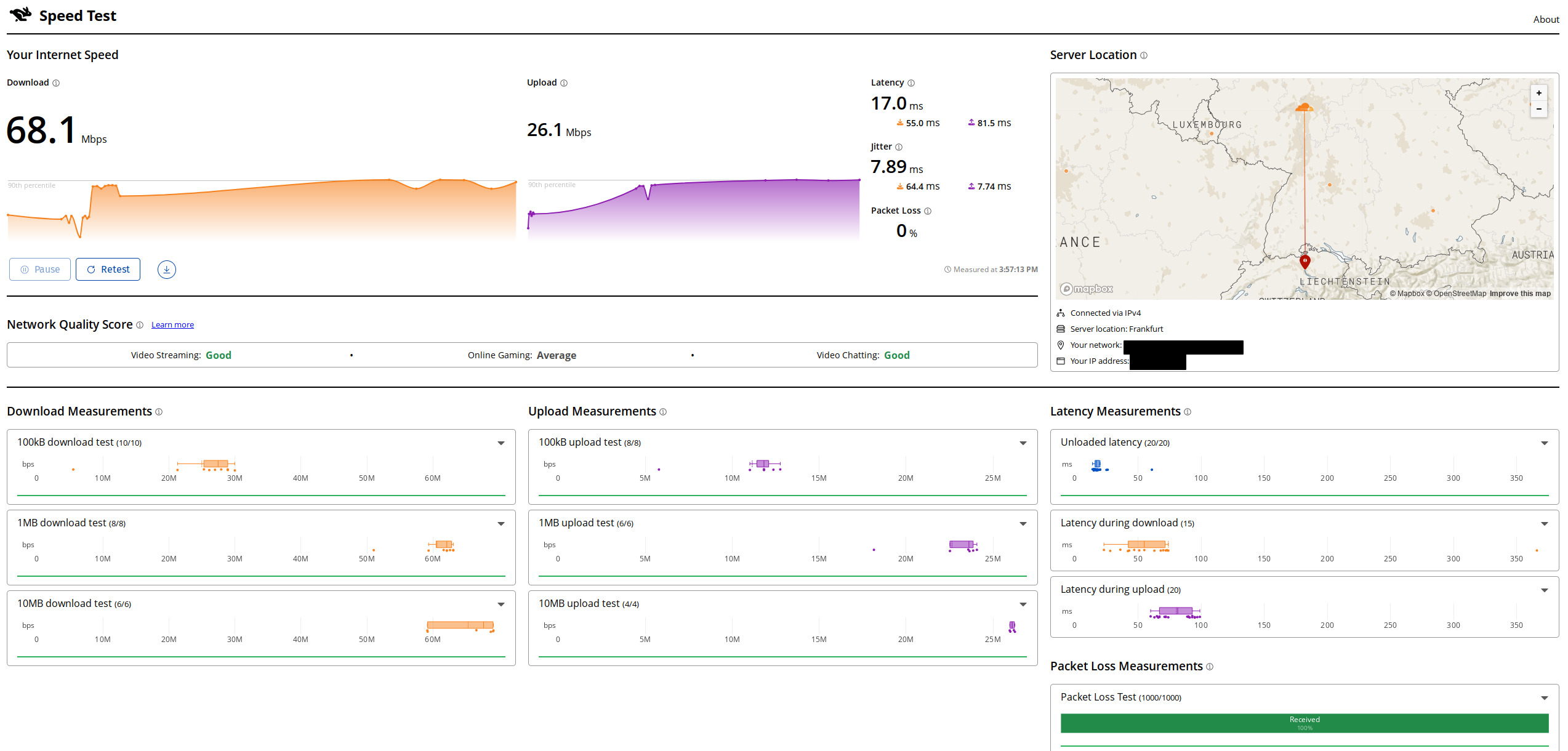This screenshot has width=1568, height=751.
Task: Click the Network Quality Score info icon
Action: coord(140,325)
